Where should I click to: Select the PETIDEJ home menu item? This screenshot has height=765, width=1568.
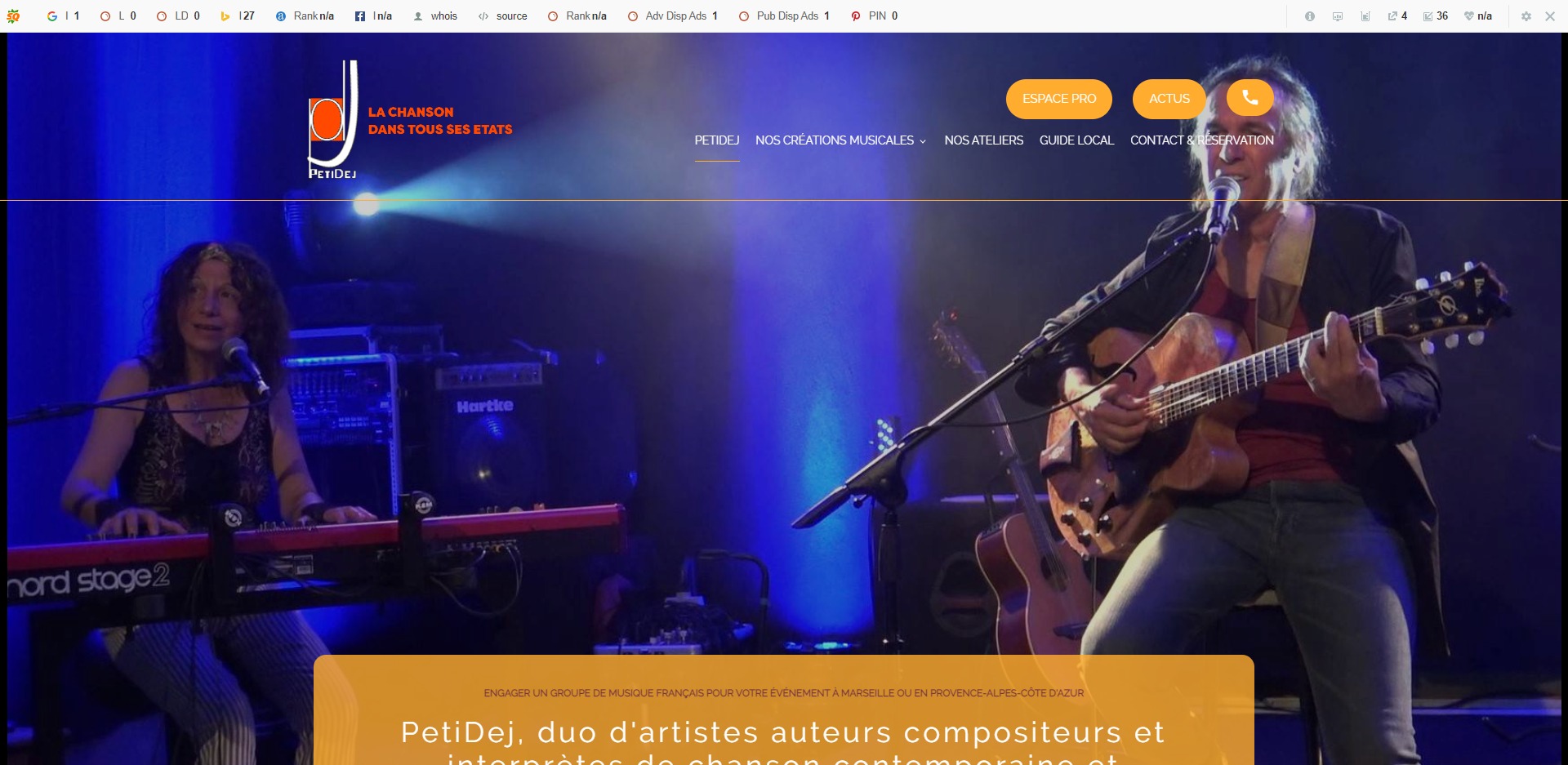click(717, 140)
